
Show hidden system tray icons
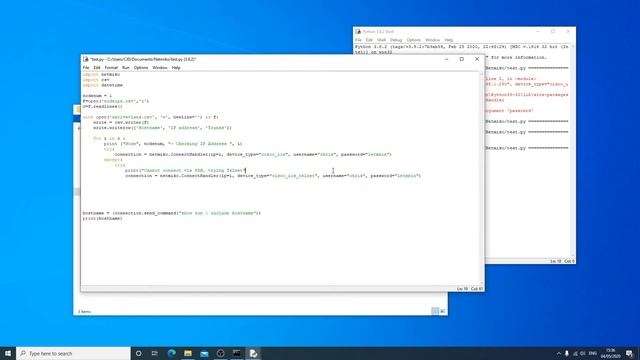pos(558,353)
